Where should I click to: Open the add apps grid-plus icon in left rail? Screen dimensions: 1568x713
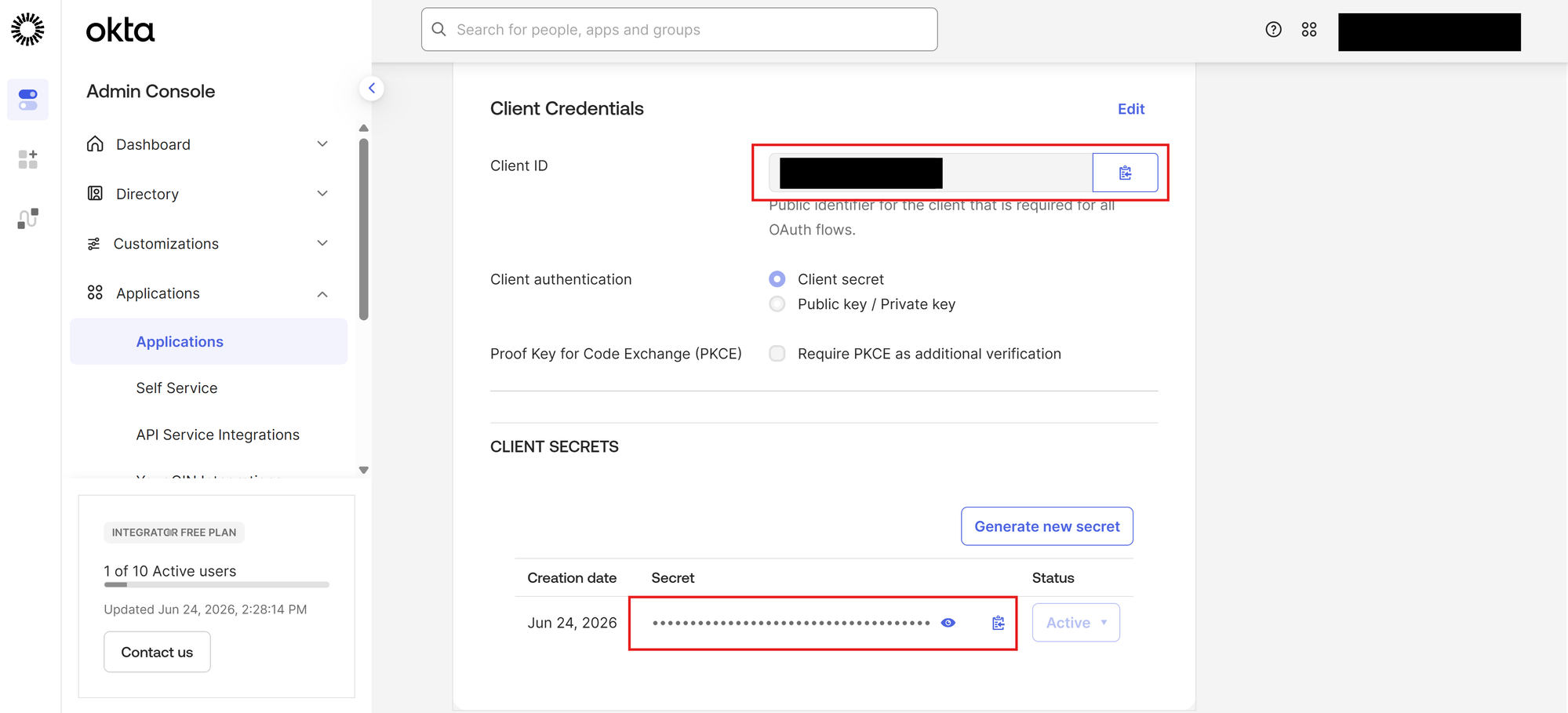(27, 159)
